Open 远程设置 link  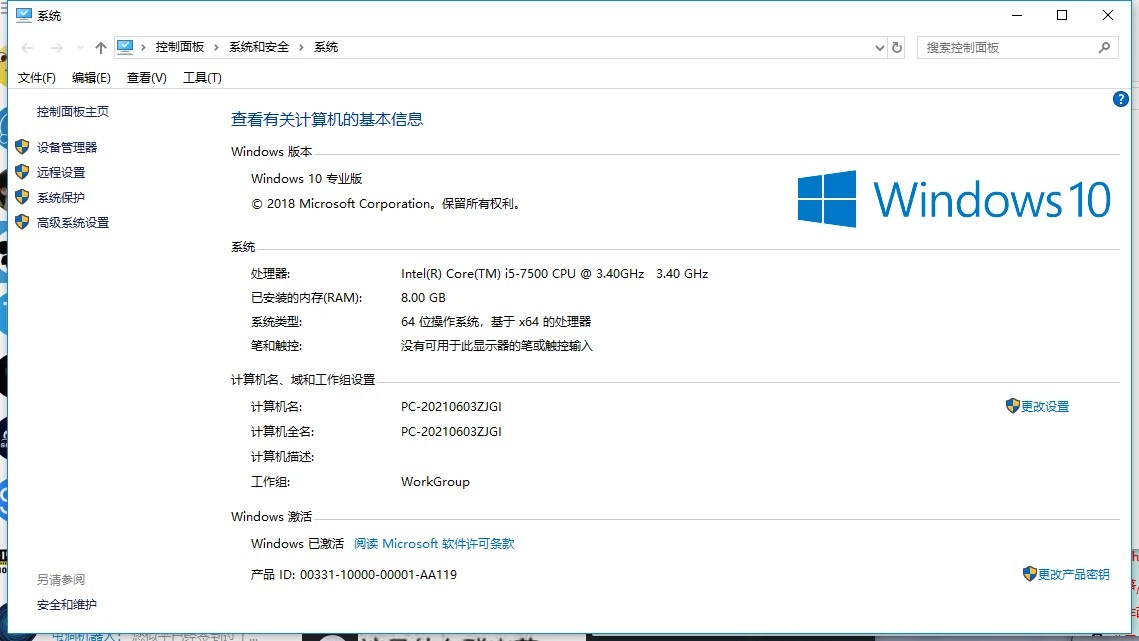click(61, 172)
